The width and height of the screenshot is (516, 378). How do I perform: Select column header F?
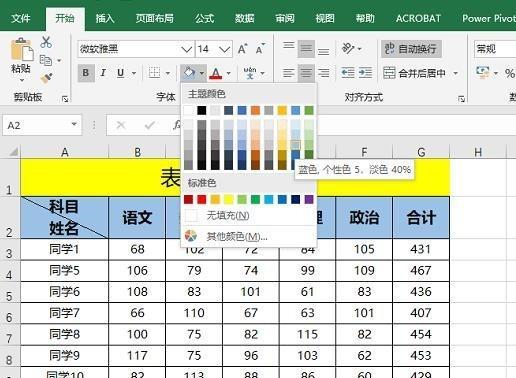364,152
